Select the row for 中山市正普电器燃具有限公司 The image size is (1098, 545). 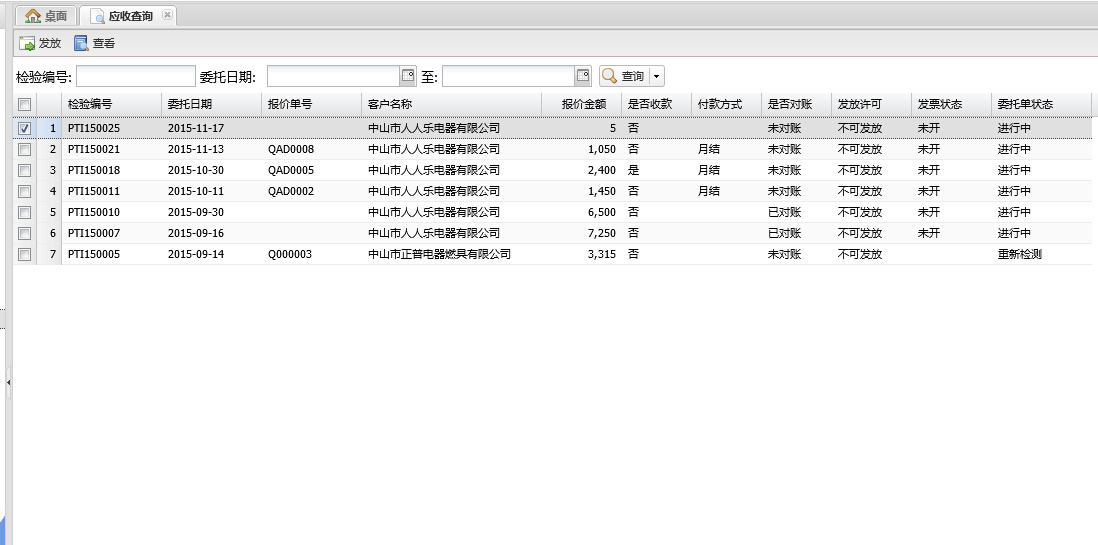coord(439,254)
